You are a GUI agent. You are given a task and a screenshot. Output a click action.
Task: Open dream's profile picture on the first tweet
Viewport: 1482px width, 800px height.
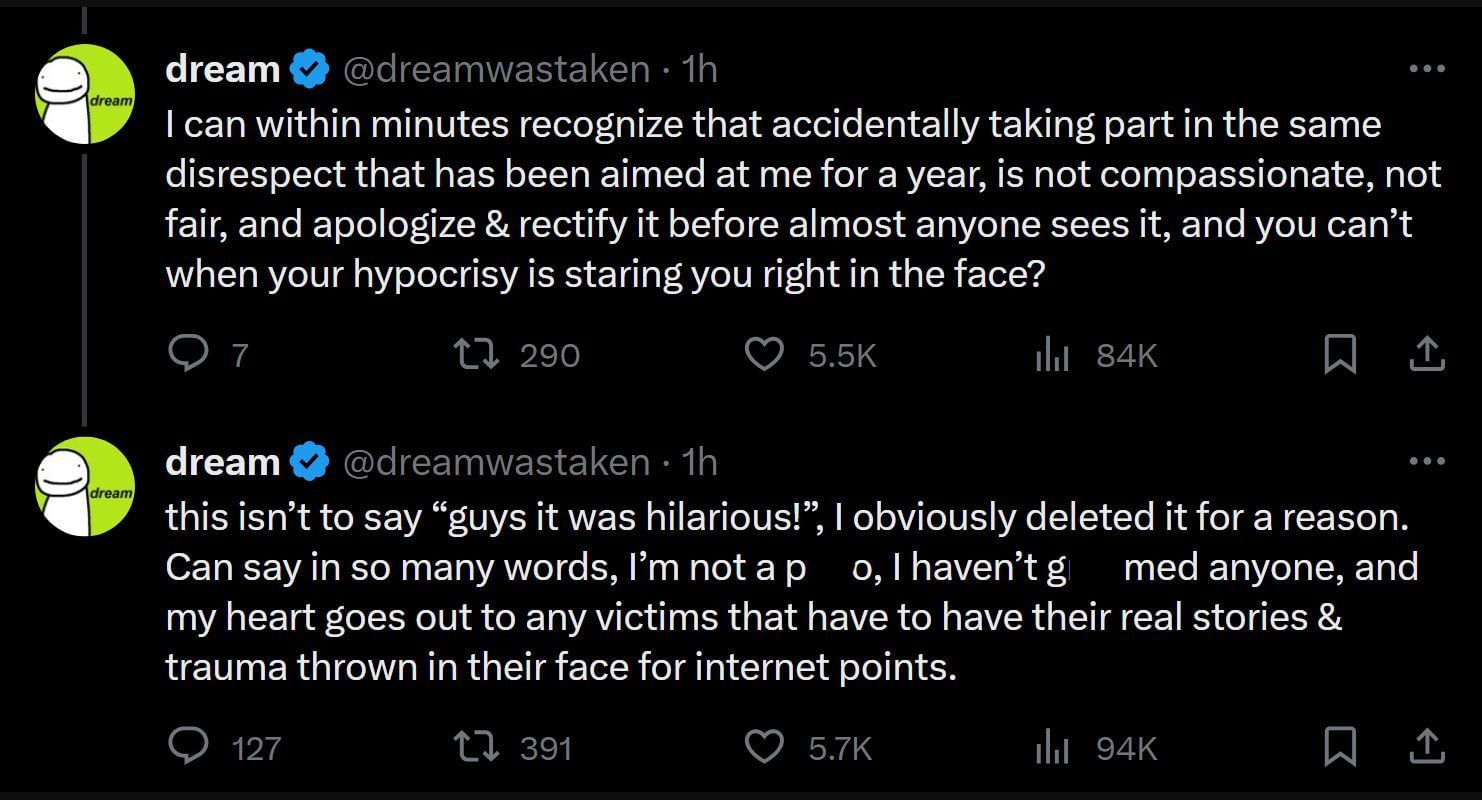coord(85,95)
